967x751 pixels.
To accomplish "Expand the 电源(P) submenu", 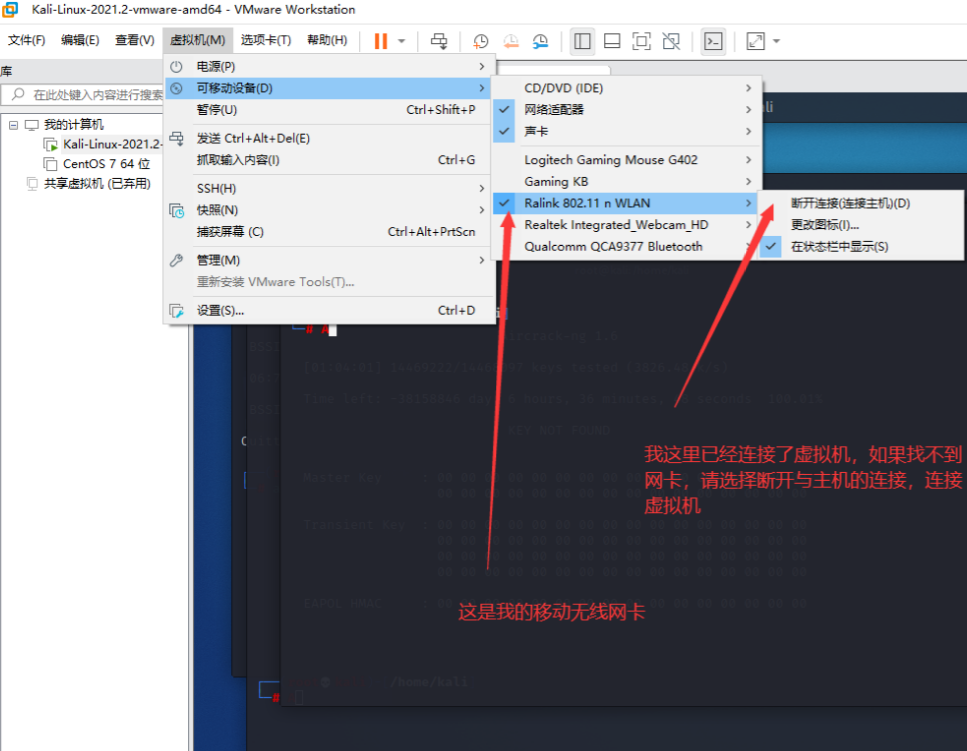I will point(330,66).
